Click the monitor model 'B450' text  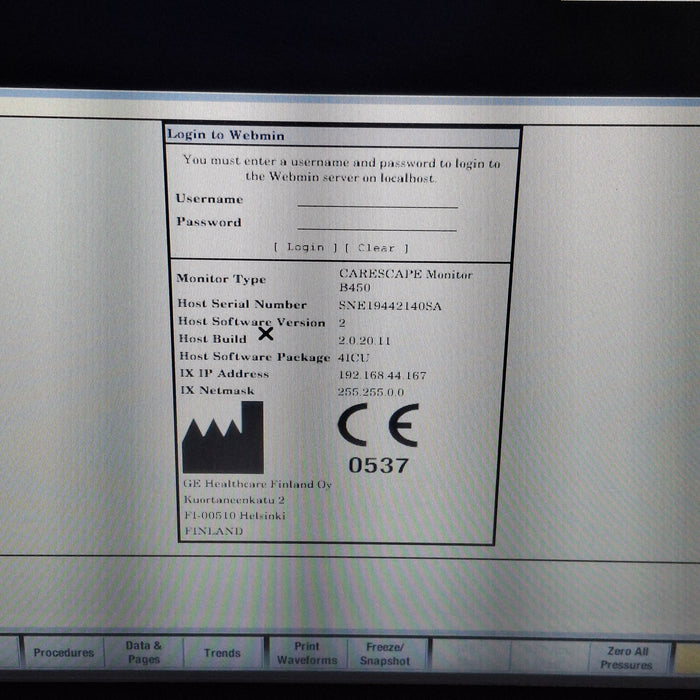tap(355, 287)
